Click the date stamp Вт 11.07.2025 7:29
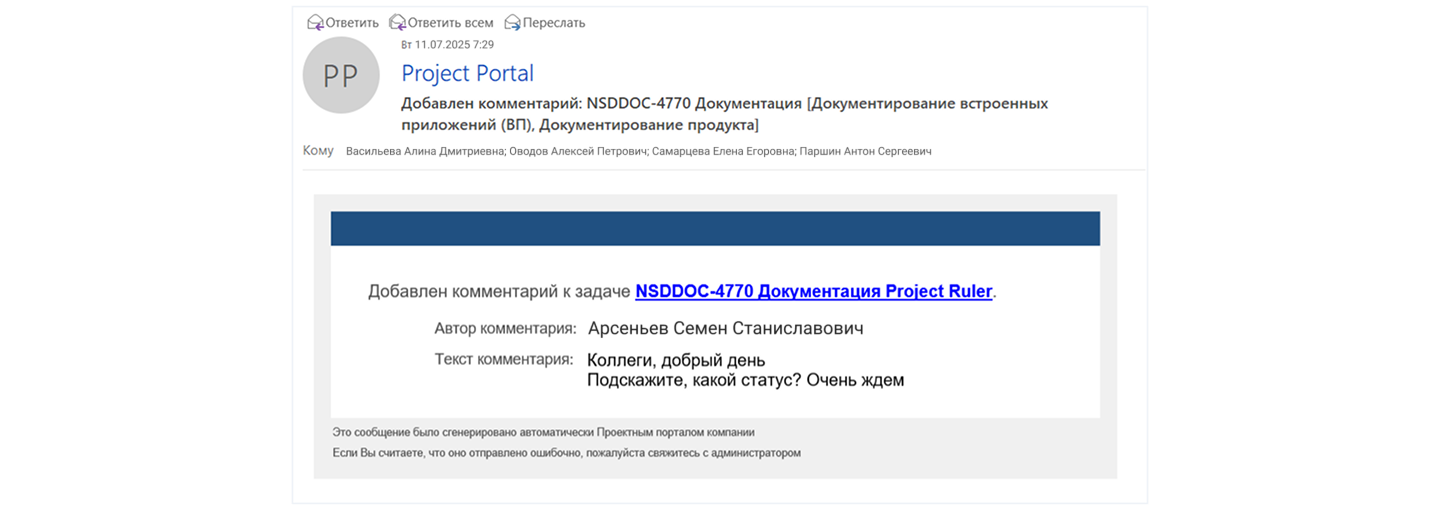 pyautogui.click(x=447, y=45)
